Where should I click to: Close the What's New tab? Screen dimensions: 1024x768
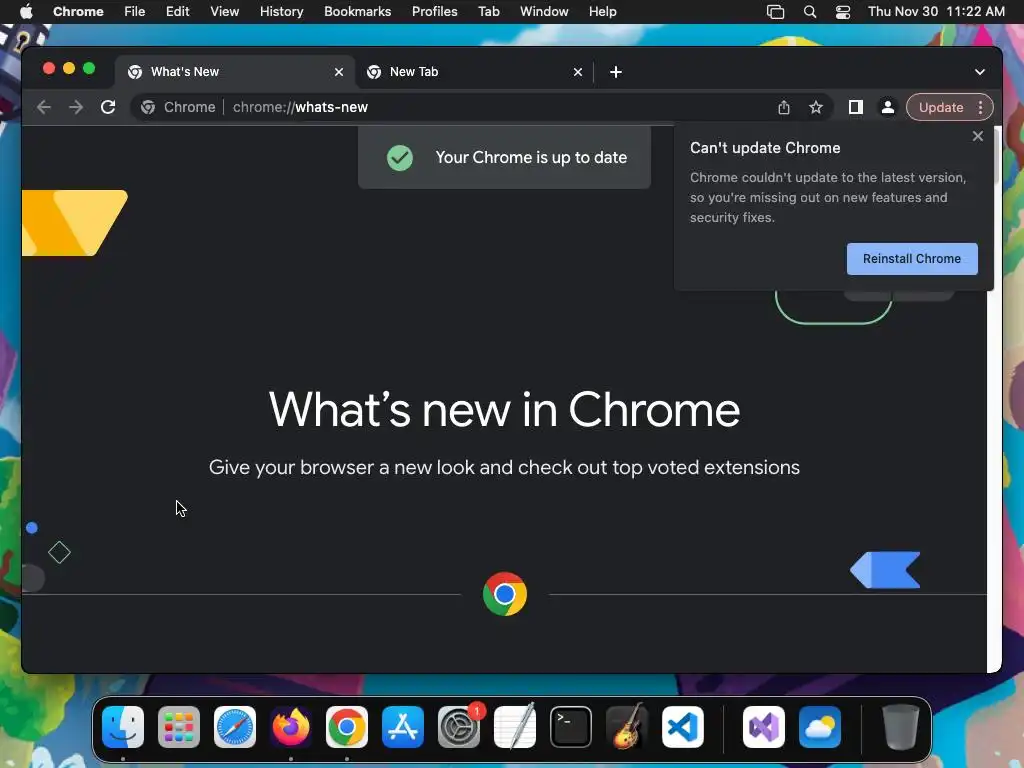pyautogui.click(x=339, y=72)
